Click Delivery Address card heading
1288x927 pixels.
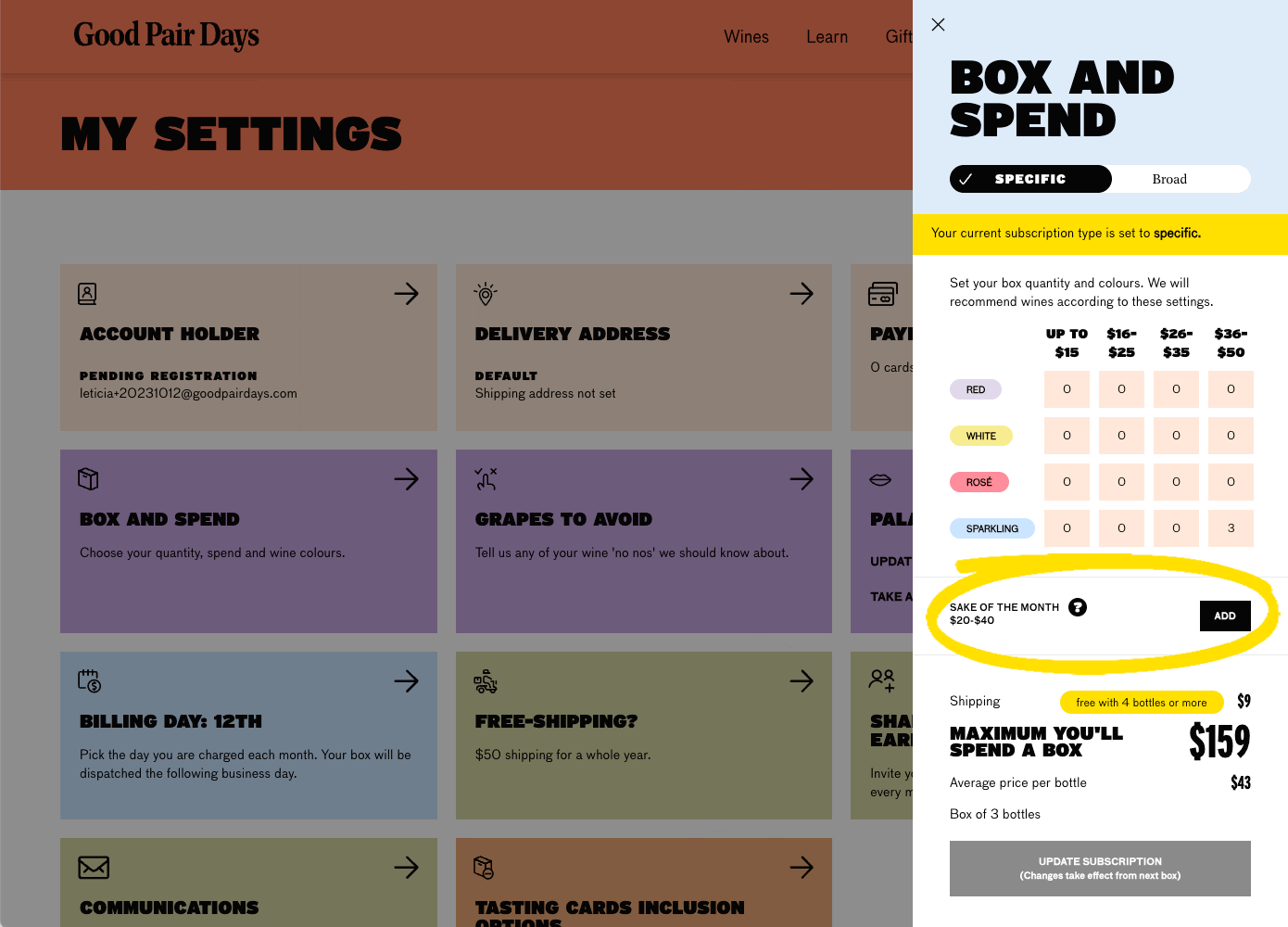click(573, 334)
